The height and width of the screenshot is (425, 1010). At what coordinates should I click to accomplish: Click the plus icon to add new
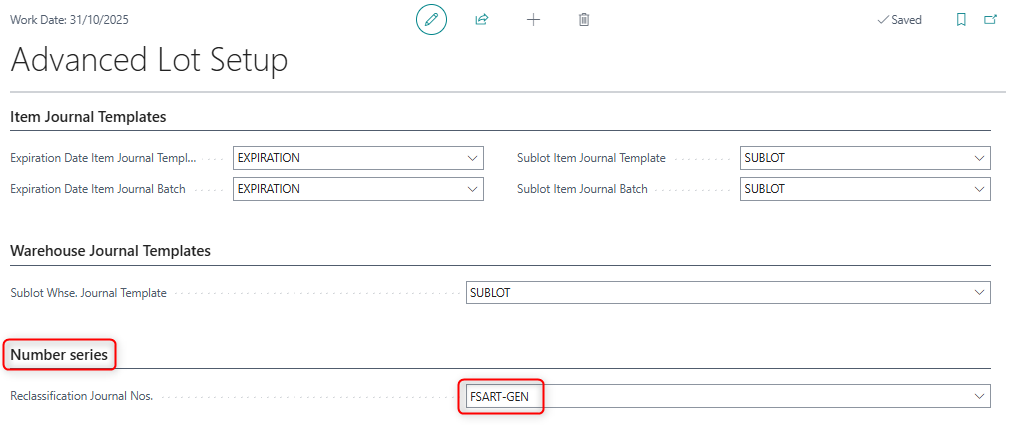coord(533,20)
